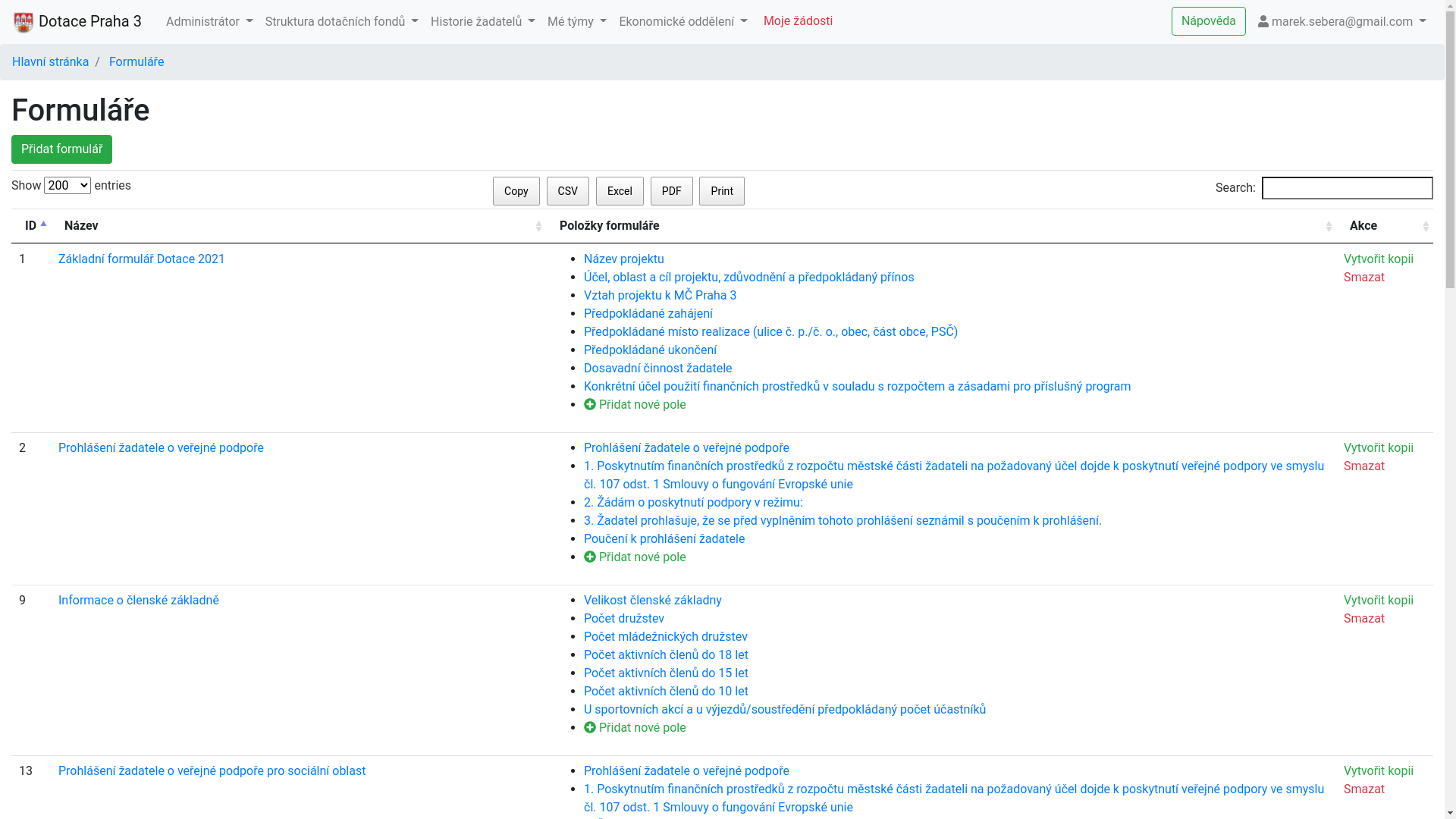Open the Moje žádosti menu item
This screenshot has width=1456, height=819.
[x=798, y=21]
